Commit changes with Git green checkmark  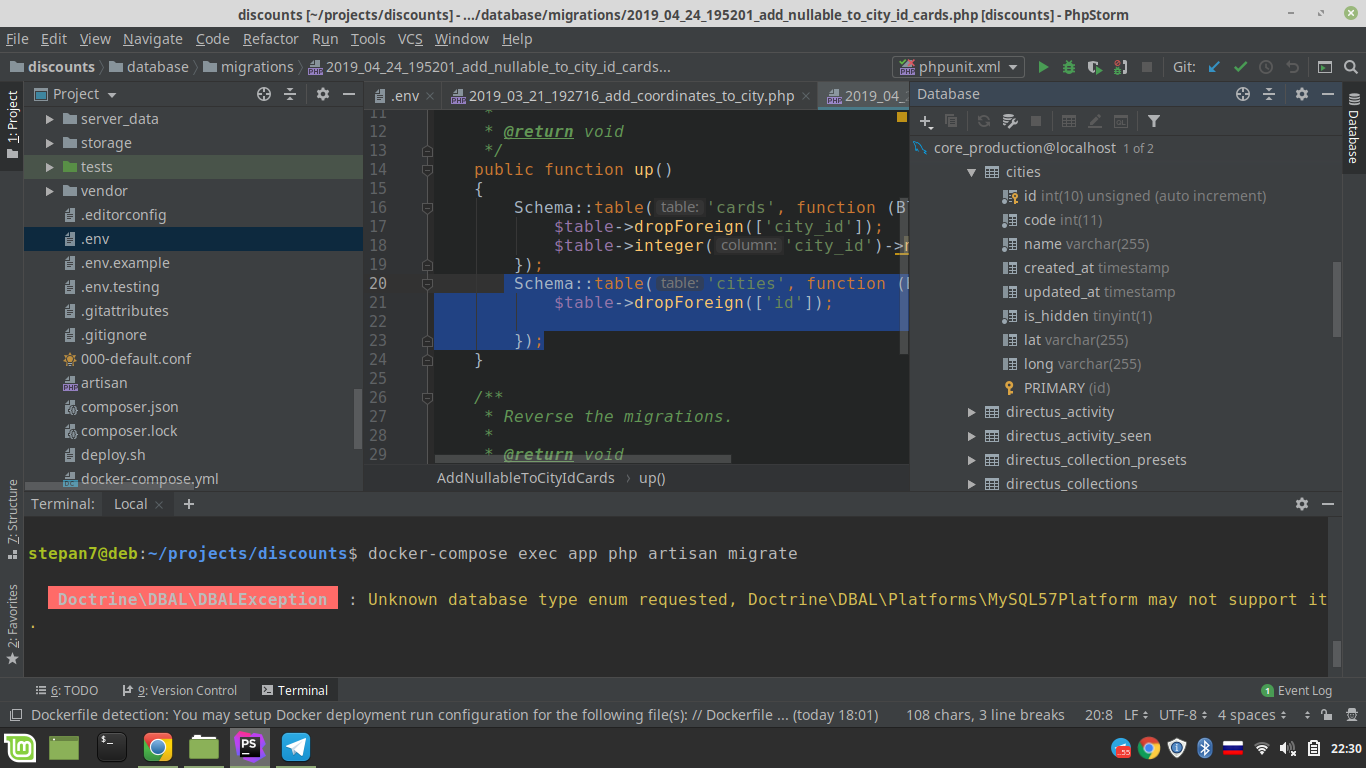[x=1240, y=67]
